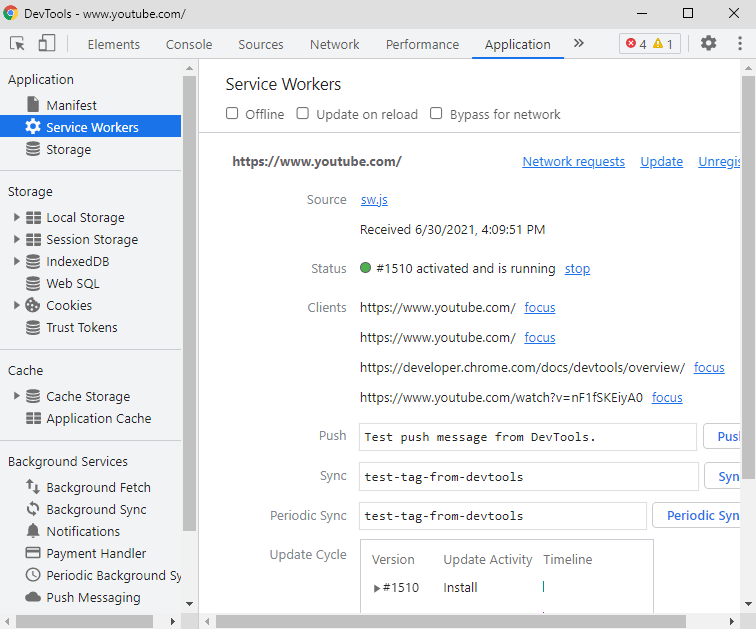
Task: Expand the Session Storage tree
Action: pos(16,239)
